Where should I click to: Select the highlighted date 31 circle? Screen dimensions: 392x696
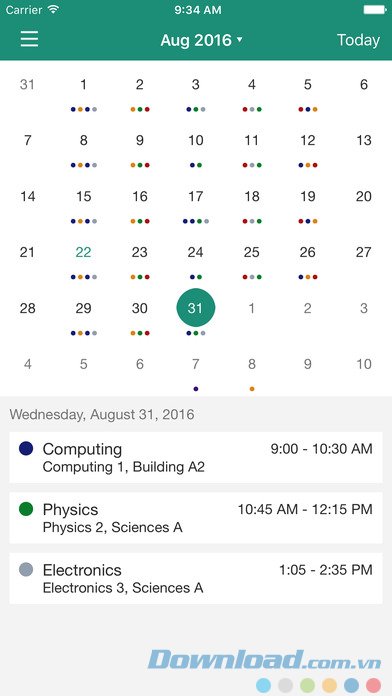coord(196,308)
